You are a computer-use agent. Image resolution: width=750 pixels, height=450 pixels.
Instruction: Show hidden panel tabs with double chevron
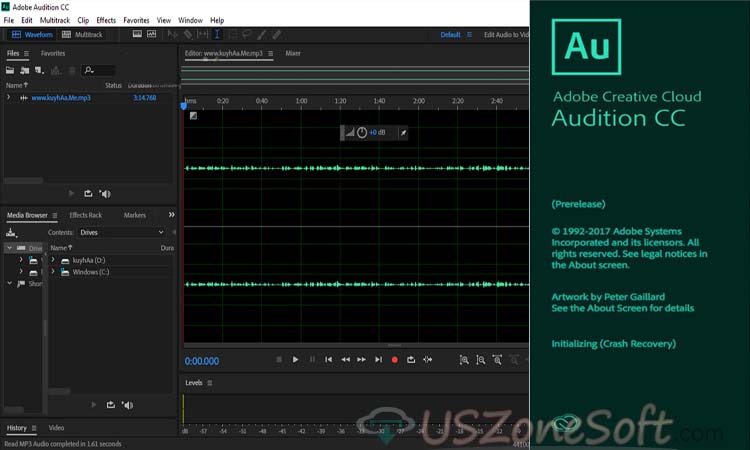pyautogui.click(x=171, y=215)
